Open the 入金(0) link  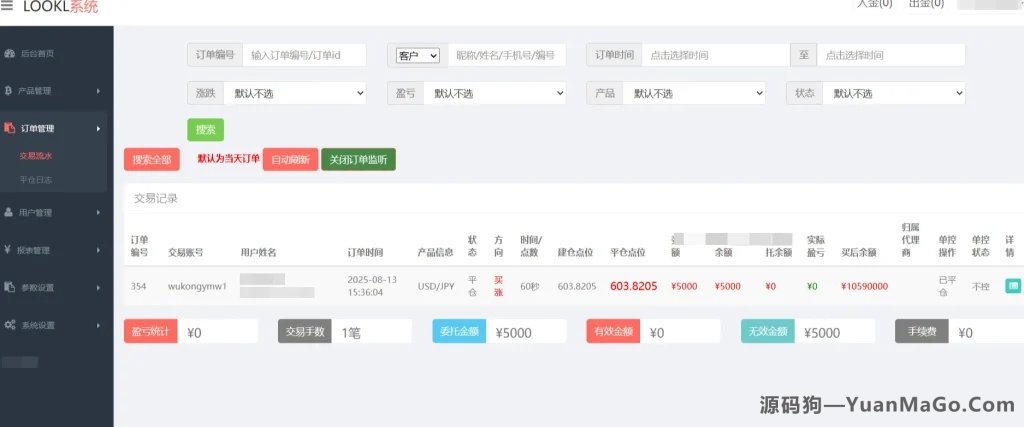point(874,4)
